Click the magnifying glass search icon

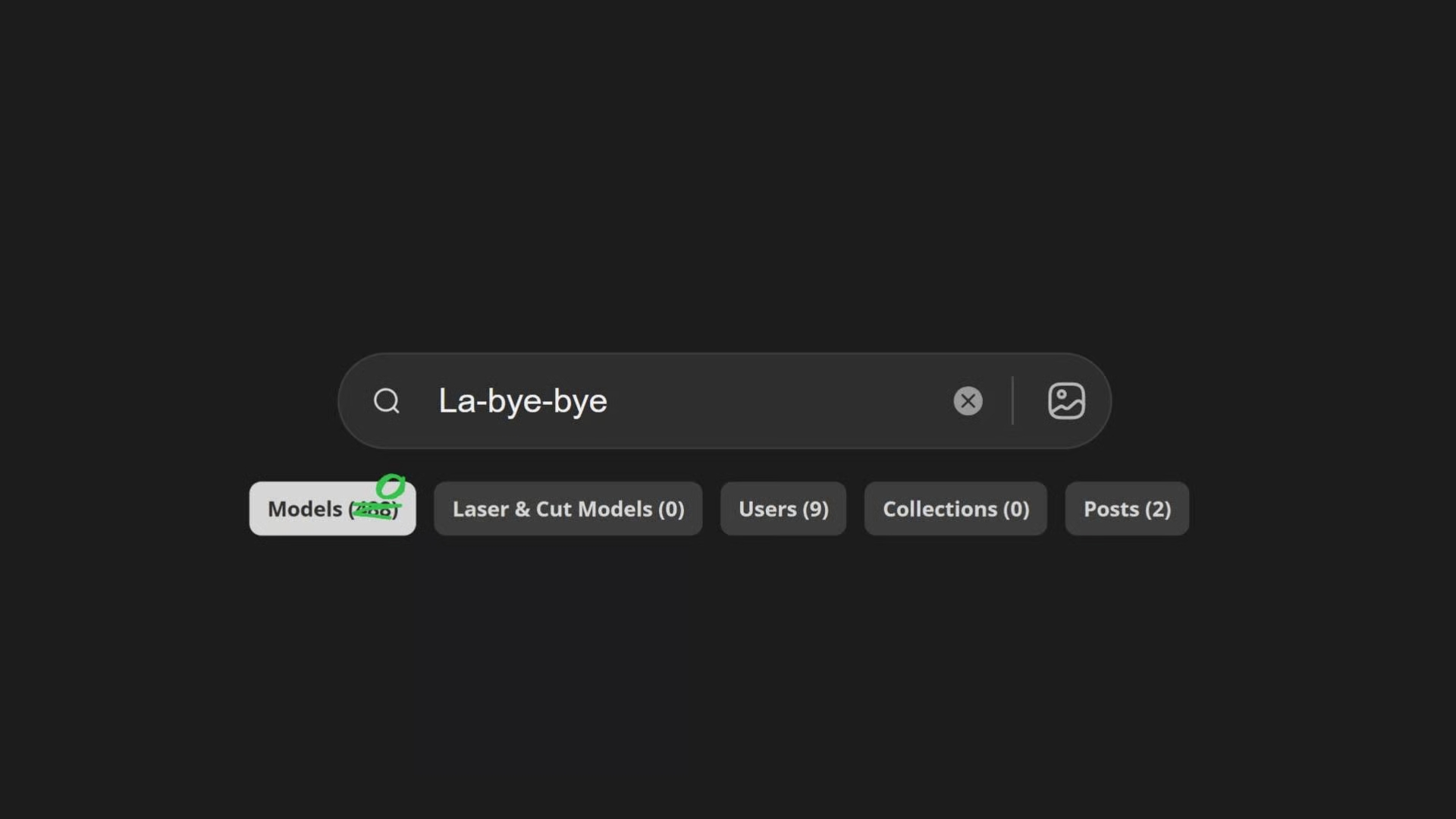click(x=387, y=401)
